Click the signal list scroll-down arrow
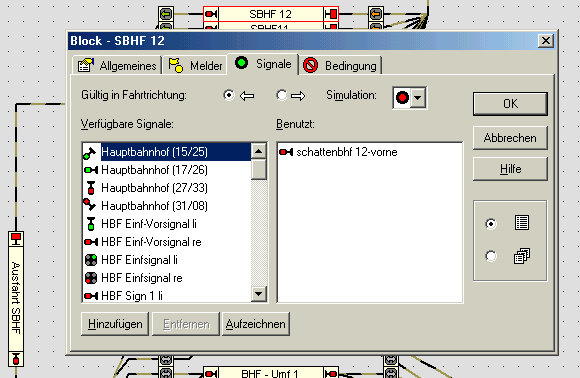Viewport: 580px width, 378px height. (x=258, y=294)
